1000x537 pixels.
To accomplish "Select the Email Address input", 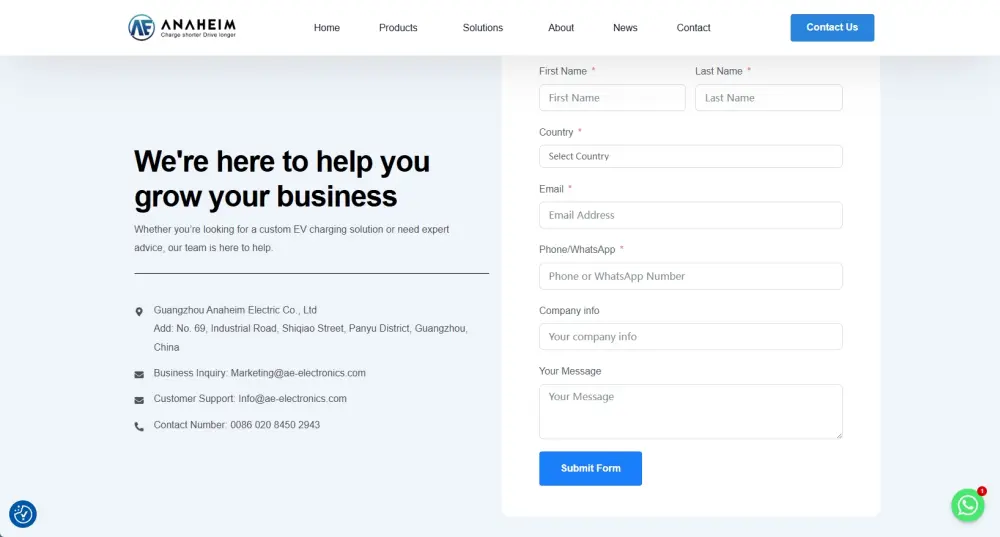I will (x=690, y=215).
